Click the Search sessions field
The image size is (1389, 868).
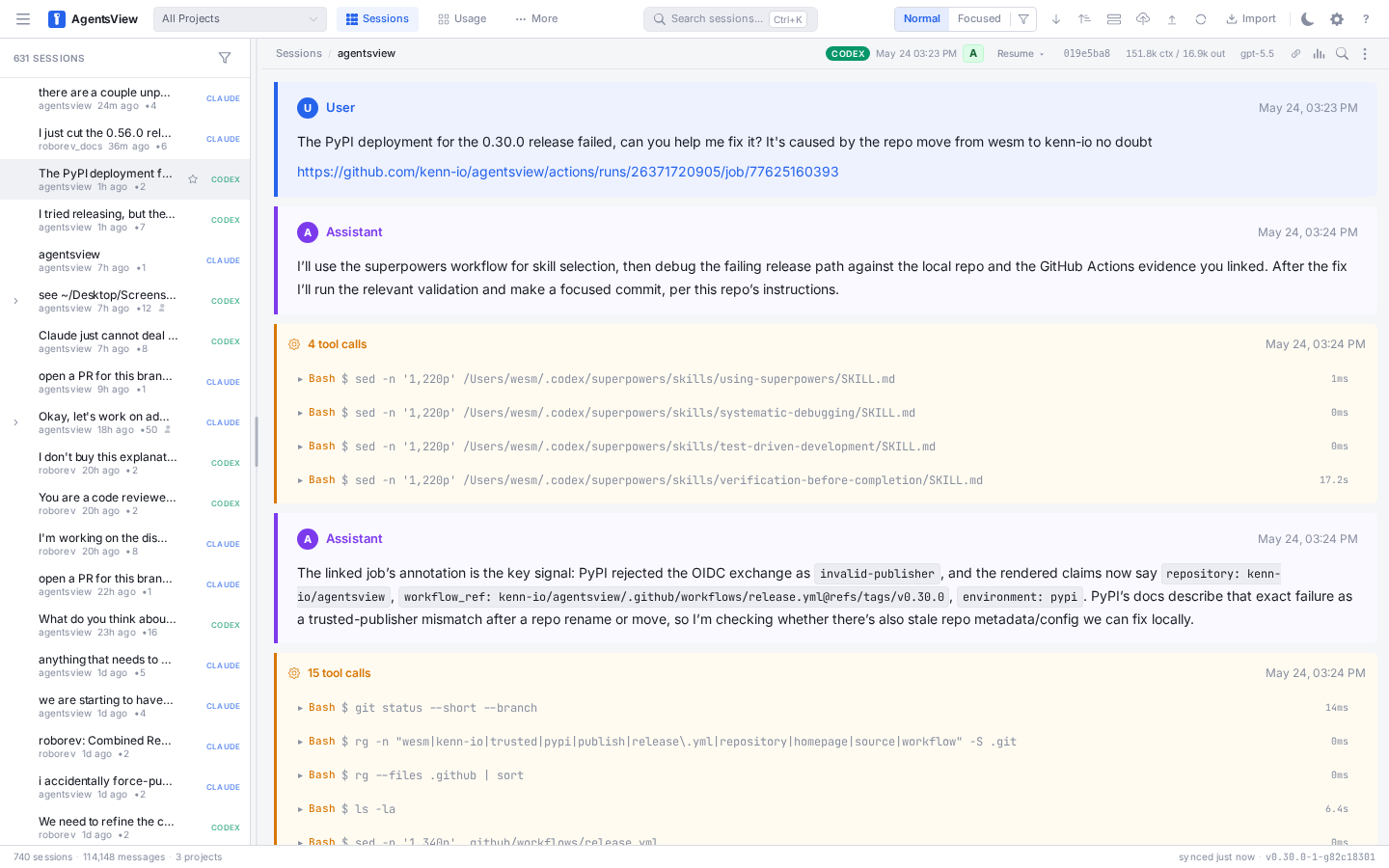(730, 19)
